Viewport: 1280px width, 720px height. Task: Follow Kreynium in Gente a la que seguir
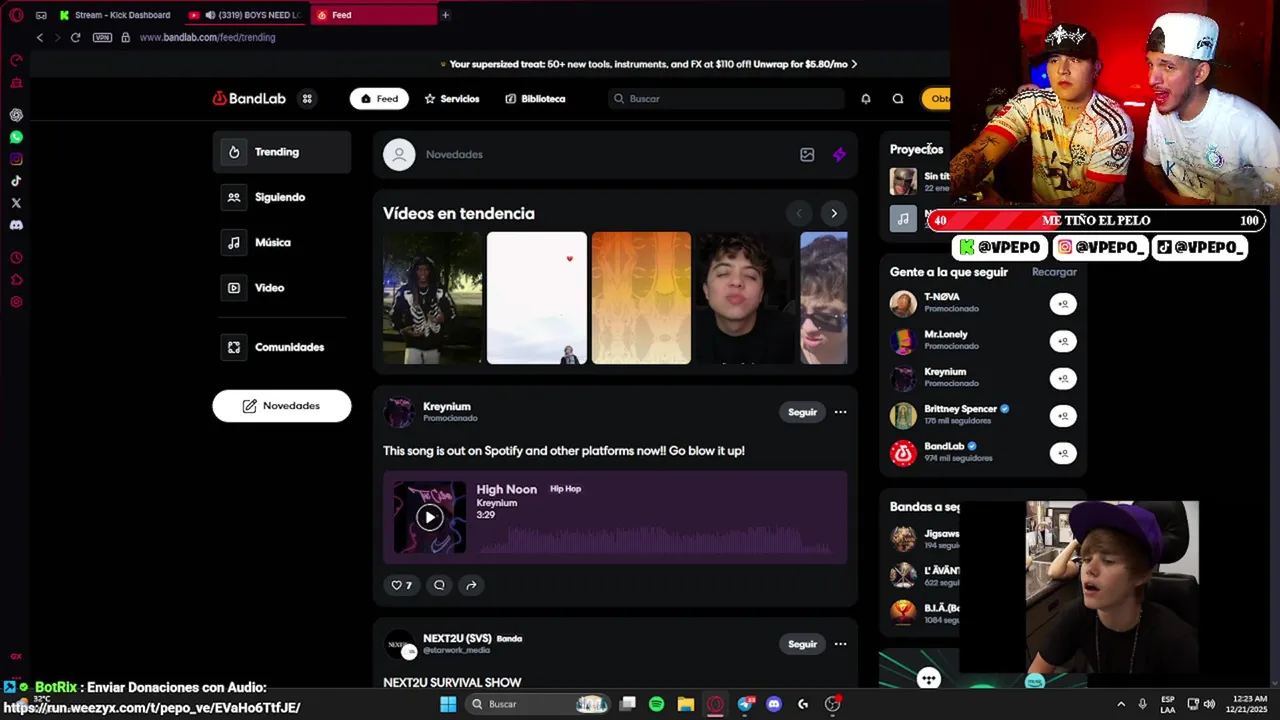click(1063, 378)
